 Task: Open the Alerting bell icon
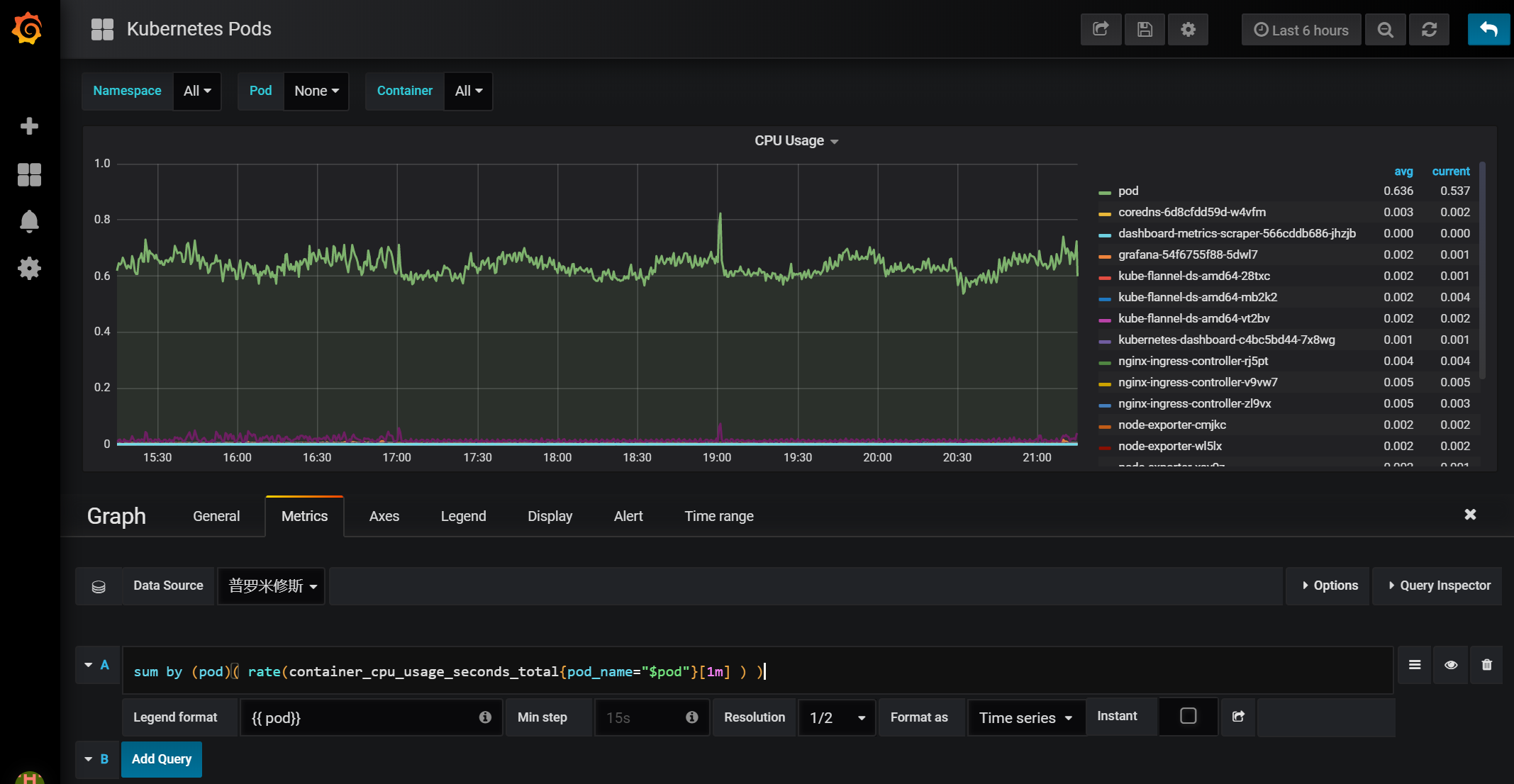coord(29,222)
